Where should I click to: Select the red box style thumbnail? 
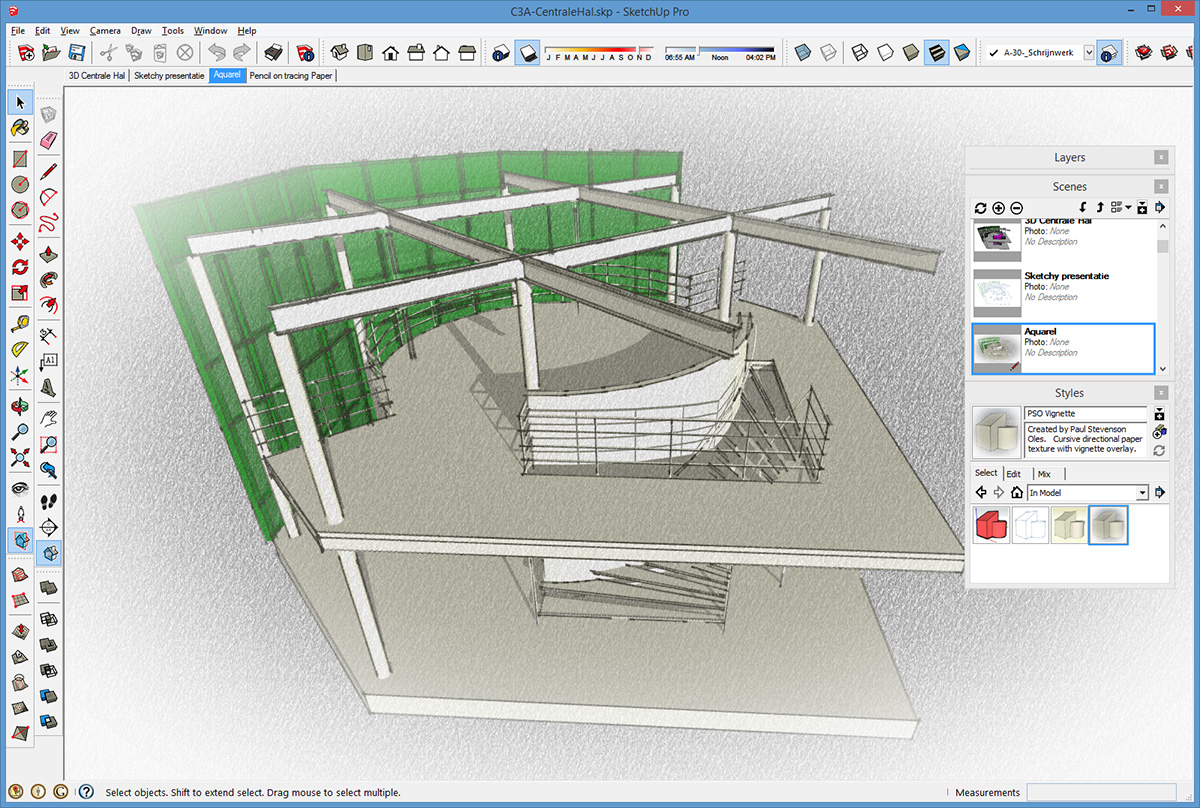991,525
